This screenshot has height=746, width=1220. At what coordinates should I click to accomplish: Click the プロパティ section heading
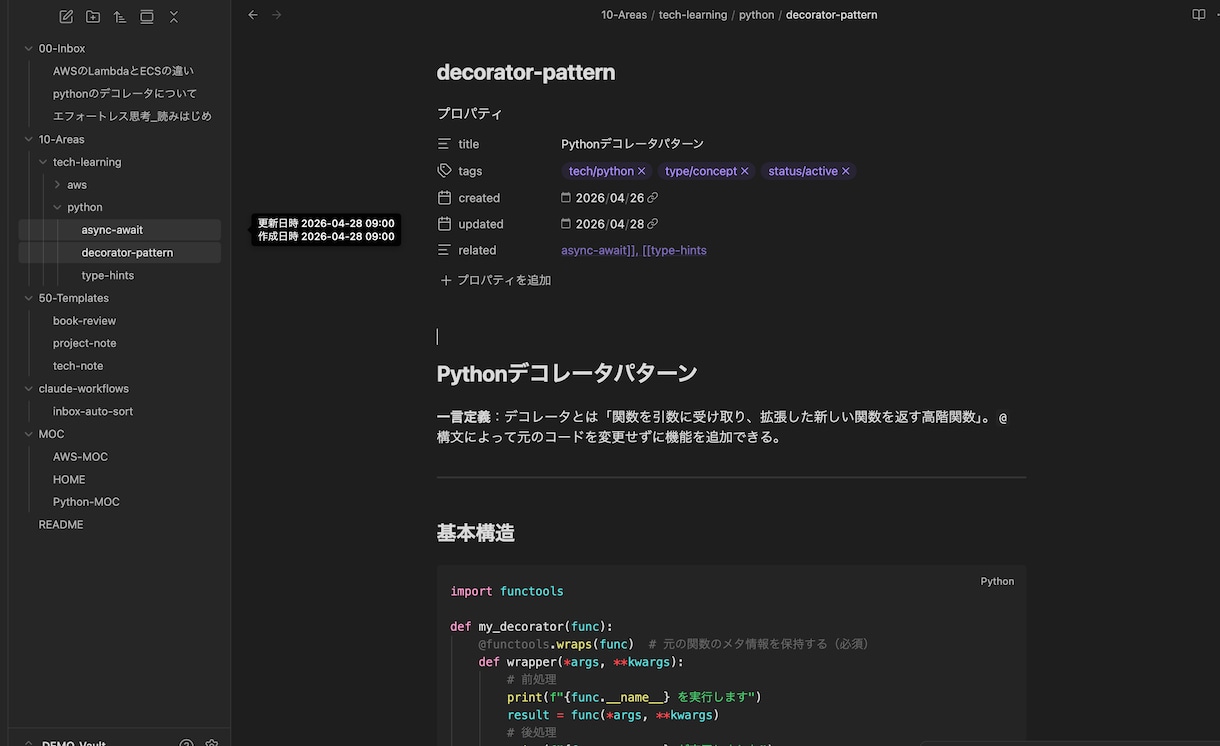pos(470,114)
